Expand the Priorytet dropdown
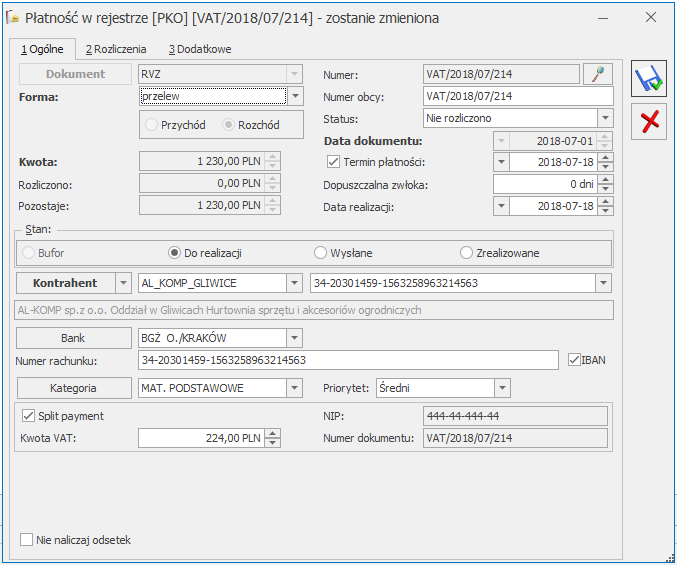This screenshot has width=677, height=565. [x=501, y=388]
